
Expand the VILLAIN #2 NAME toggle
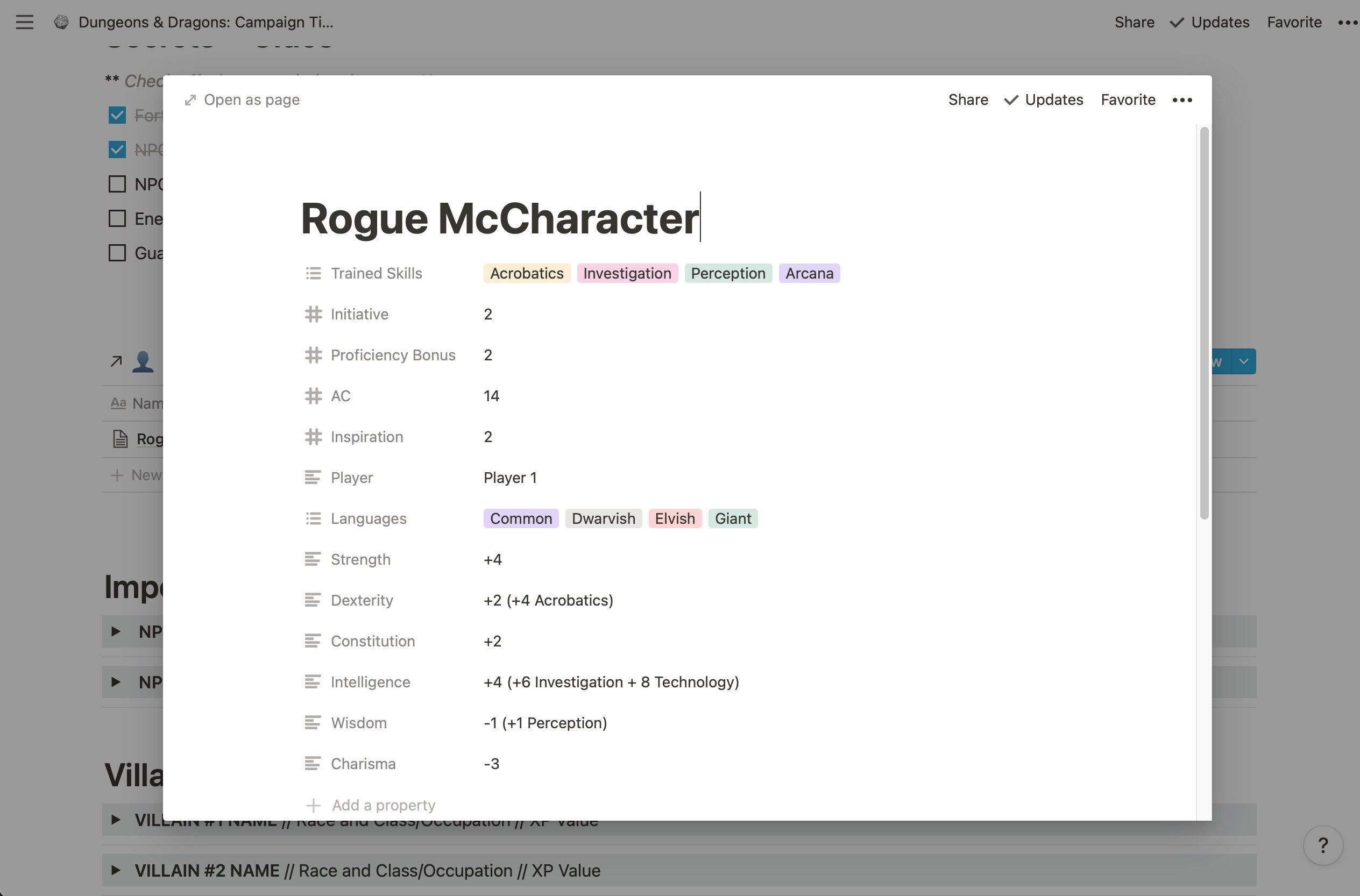click(x=116, y=870)
